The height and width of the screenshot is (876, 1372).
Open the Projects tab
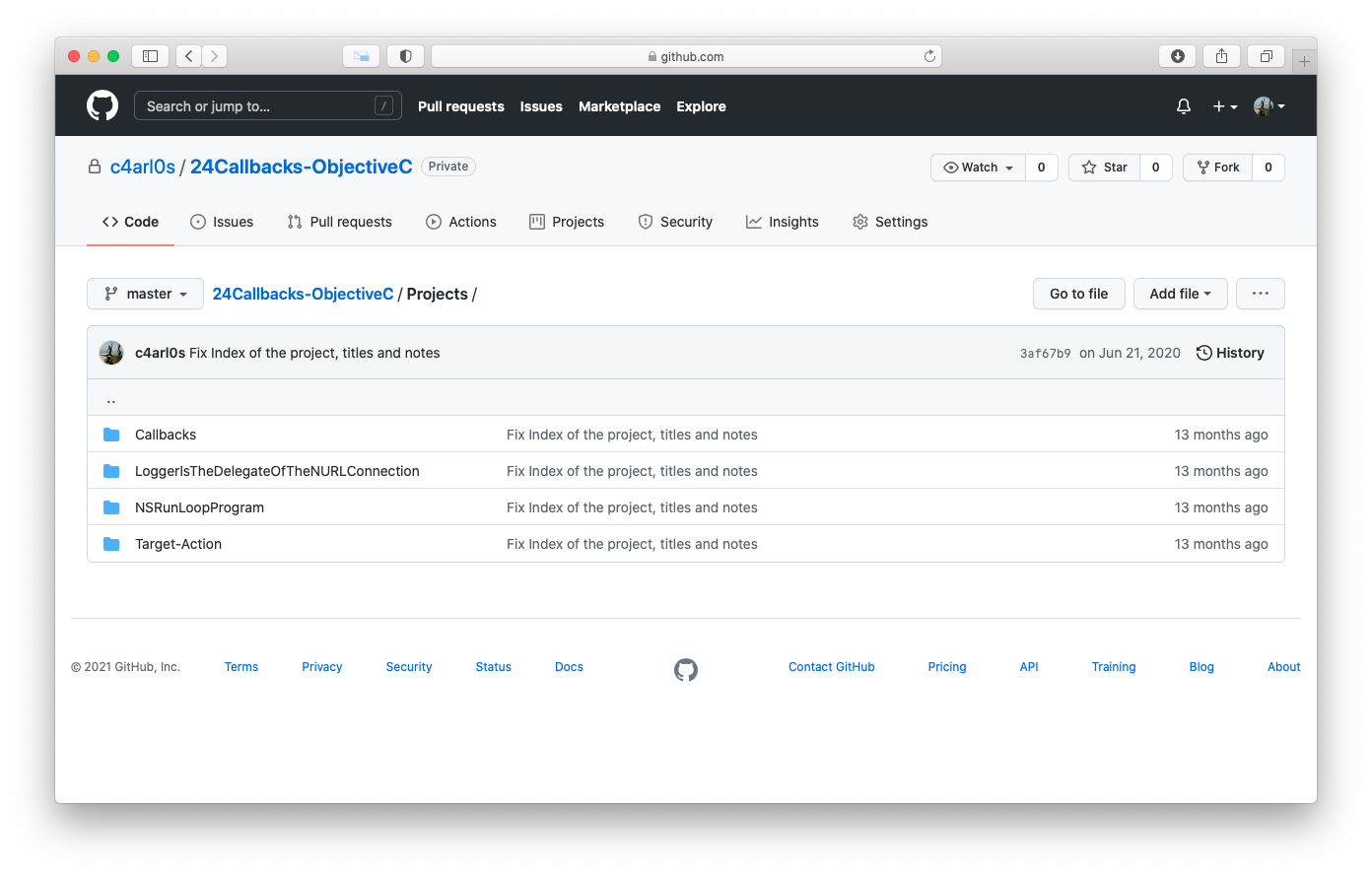[567, 222]
